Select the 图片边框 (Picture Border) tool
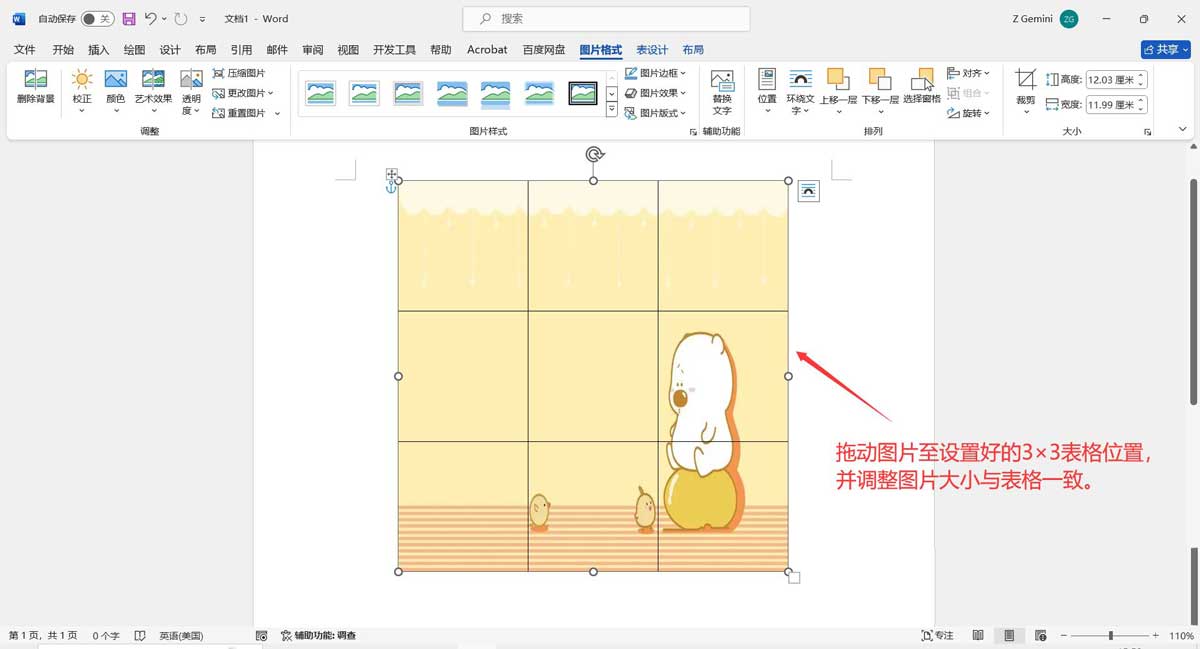Screen dimensions: 1200x649 [x=655, y=72]
